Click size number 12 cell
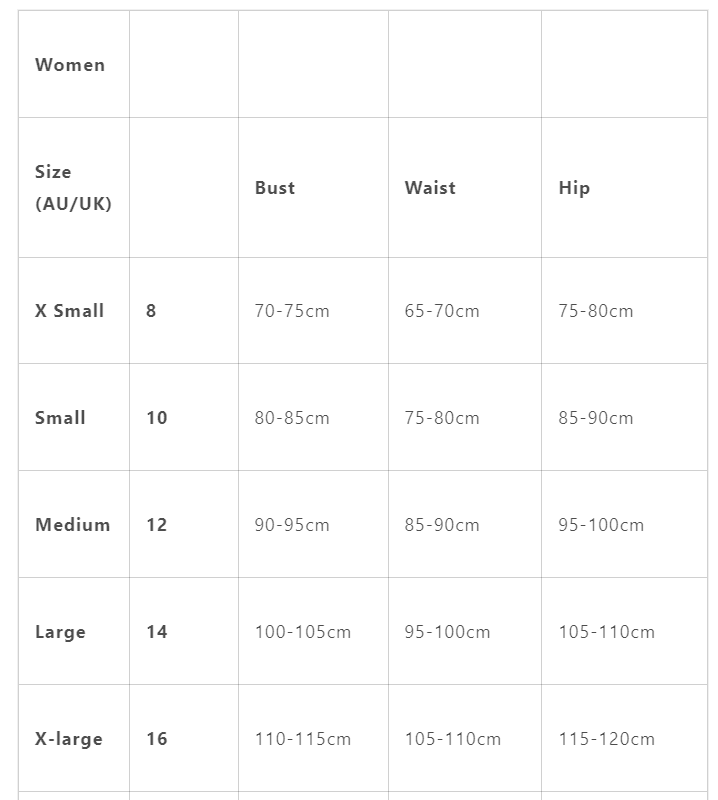The width and height of the screenshot is (718, 800). point(157,525)
